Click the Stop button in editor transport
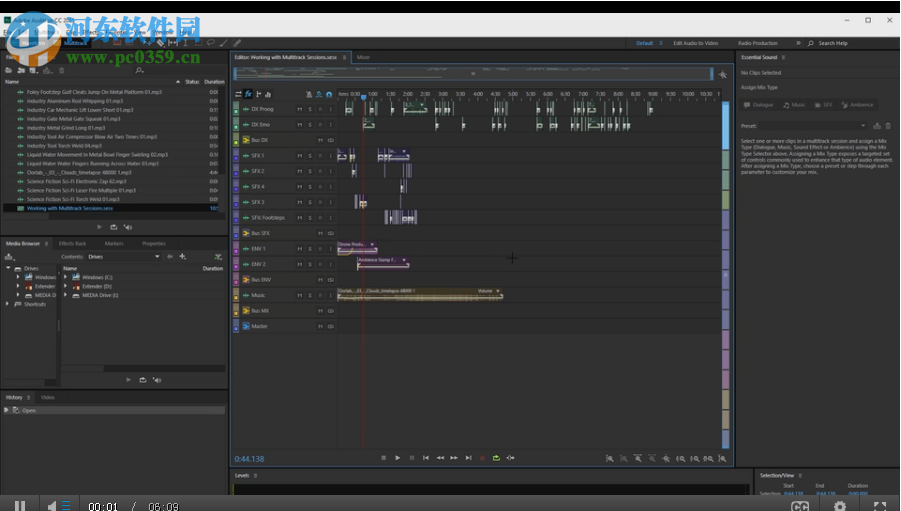This screenshot has height=511, width=901. (x=383, y=457)
